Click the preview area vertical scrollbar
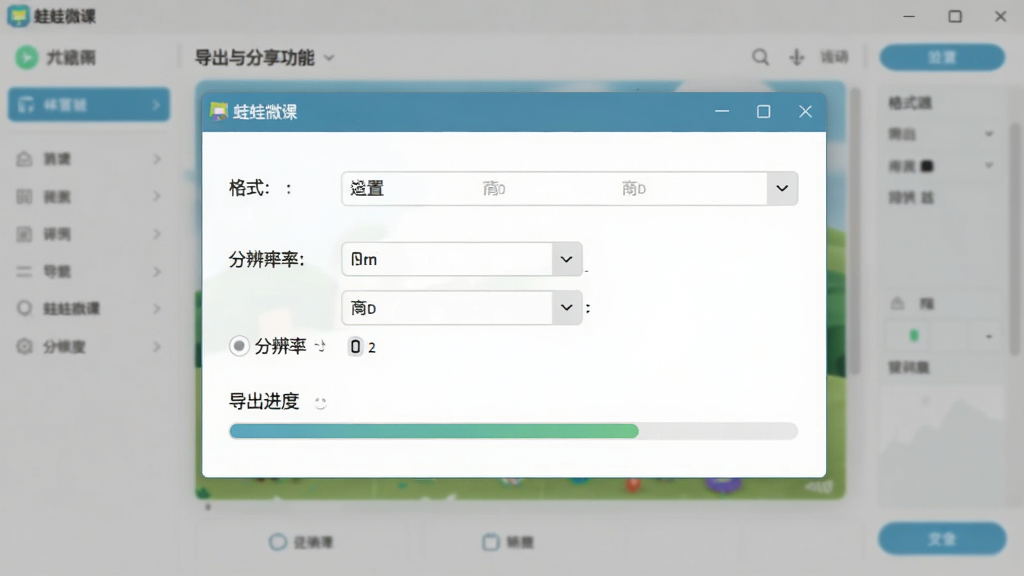 [x=854, y=232]
